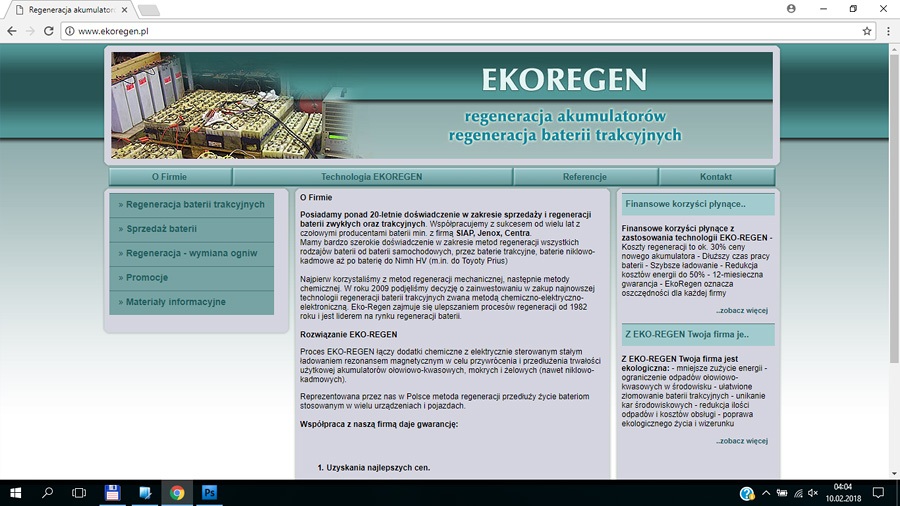Viewport: 900px width, 506px height.
Task: Show hidden system tray icons
Action: [x=765, y=493]
